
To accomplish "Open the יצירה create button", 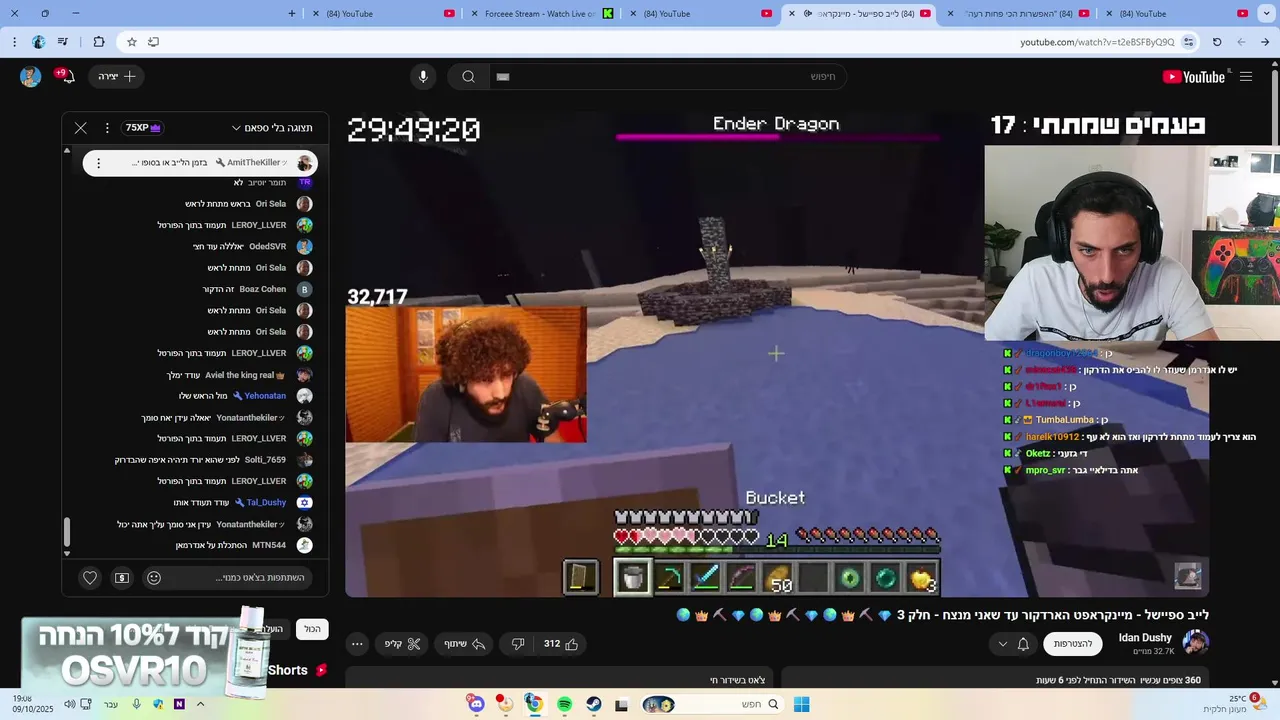I will [117, 77].
